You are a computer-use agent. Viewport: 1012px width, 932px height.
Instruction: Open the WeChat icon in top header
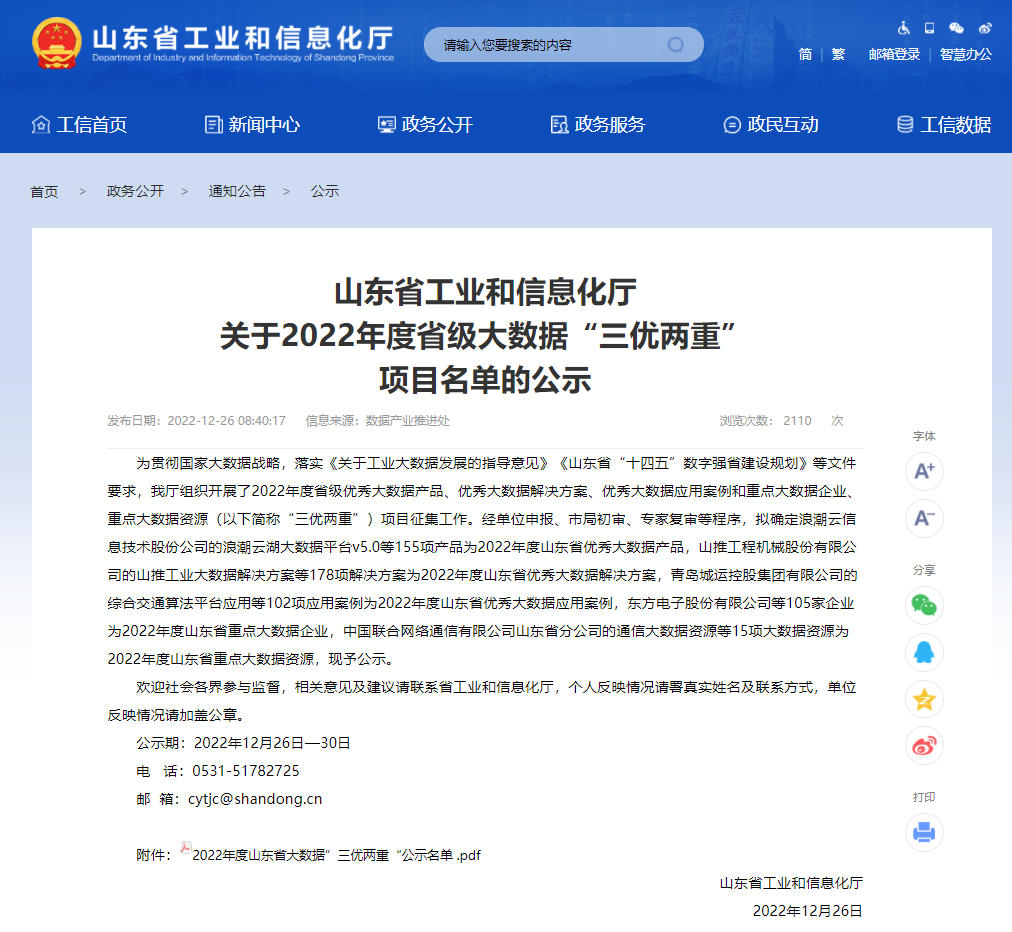coord(956,28)
